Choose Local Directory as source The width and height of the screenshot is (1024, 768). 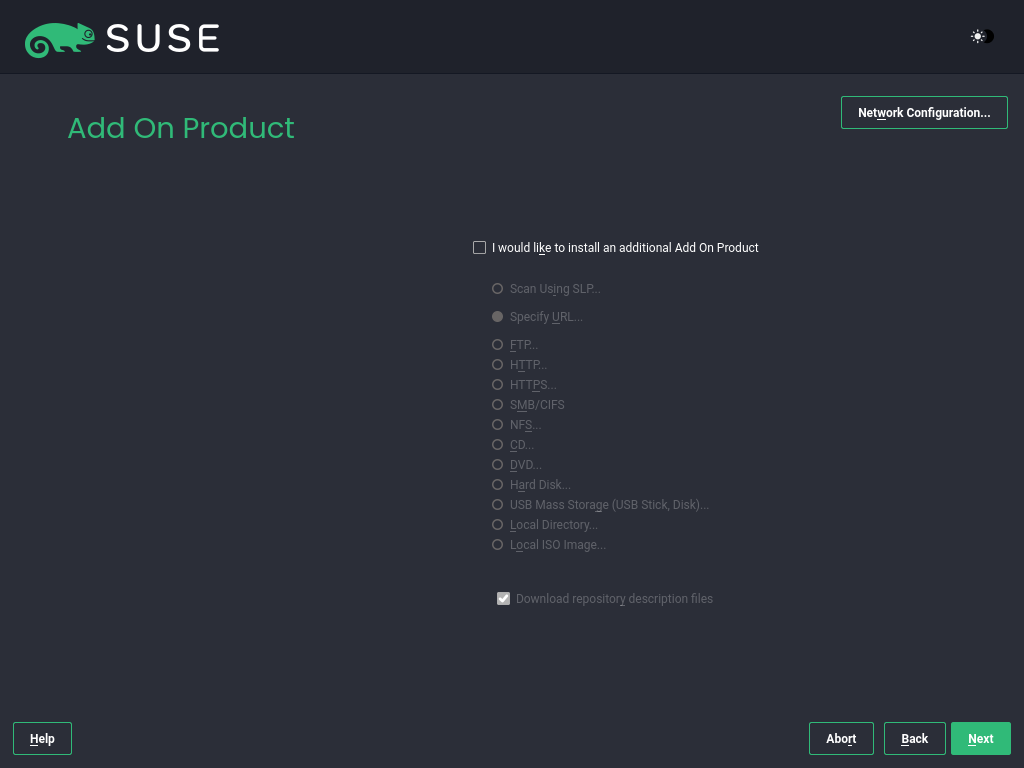coord(497,524)
